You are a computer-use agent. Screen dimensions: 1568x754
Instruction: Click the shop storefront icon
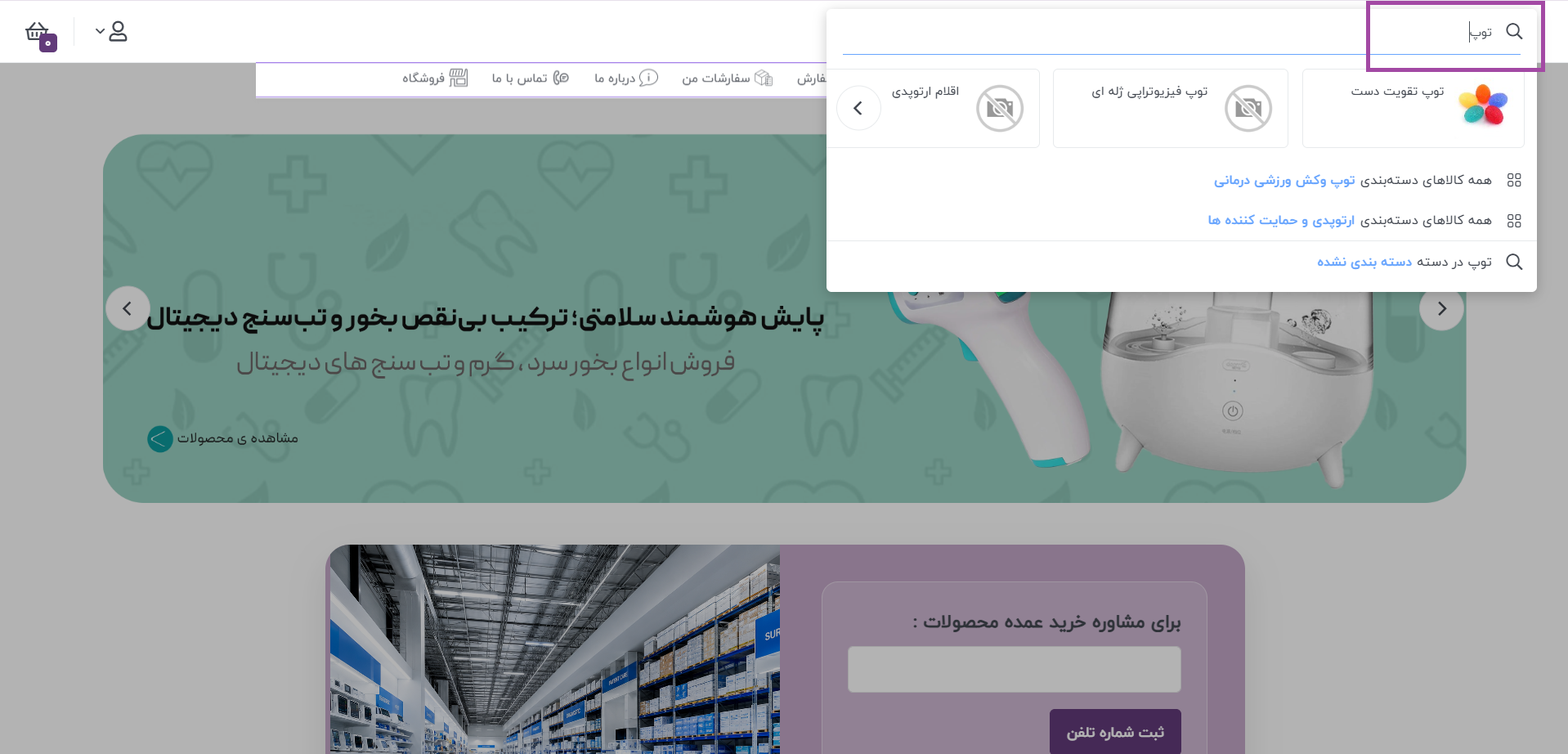tap(459, 78)
